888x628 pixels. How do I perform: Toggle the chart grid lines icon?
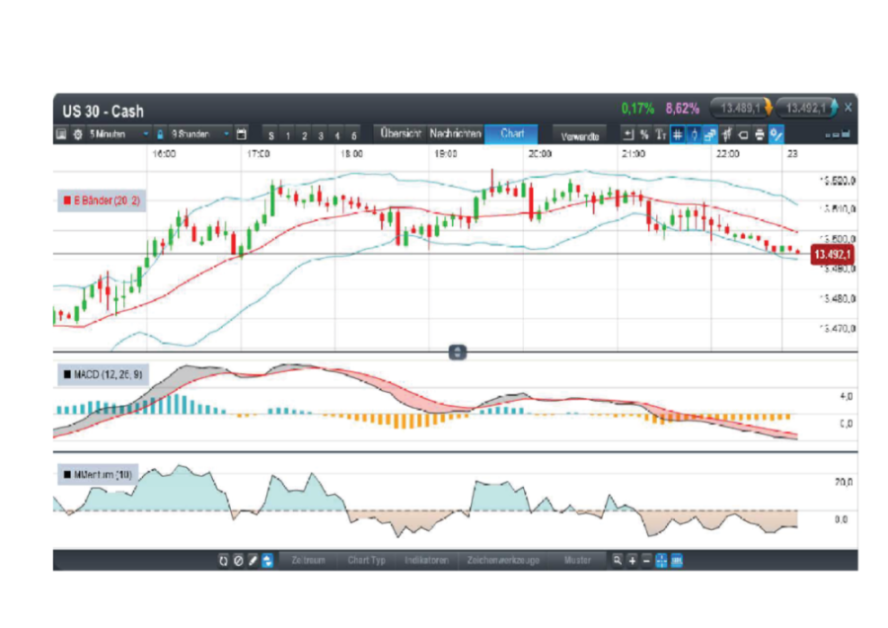(677, 134)
